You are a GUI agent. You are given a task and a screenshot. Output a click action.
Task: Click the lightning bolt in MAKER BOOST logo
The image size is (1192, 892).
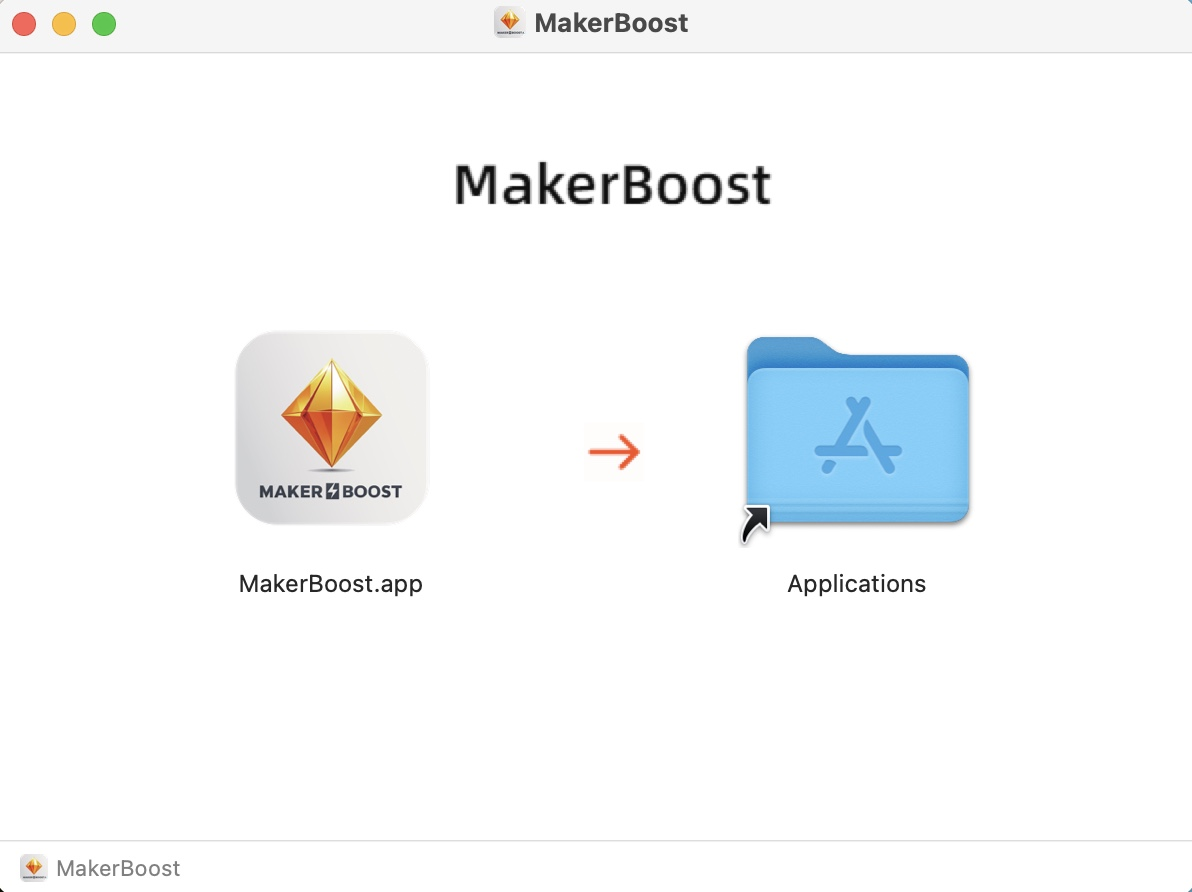pos(331,491)
